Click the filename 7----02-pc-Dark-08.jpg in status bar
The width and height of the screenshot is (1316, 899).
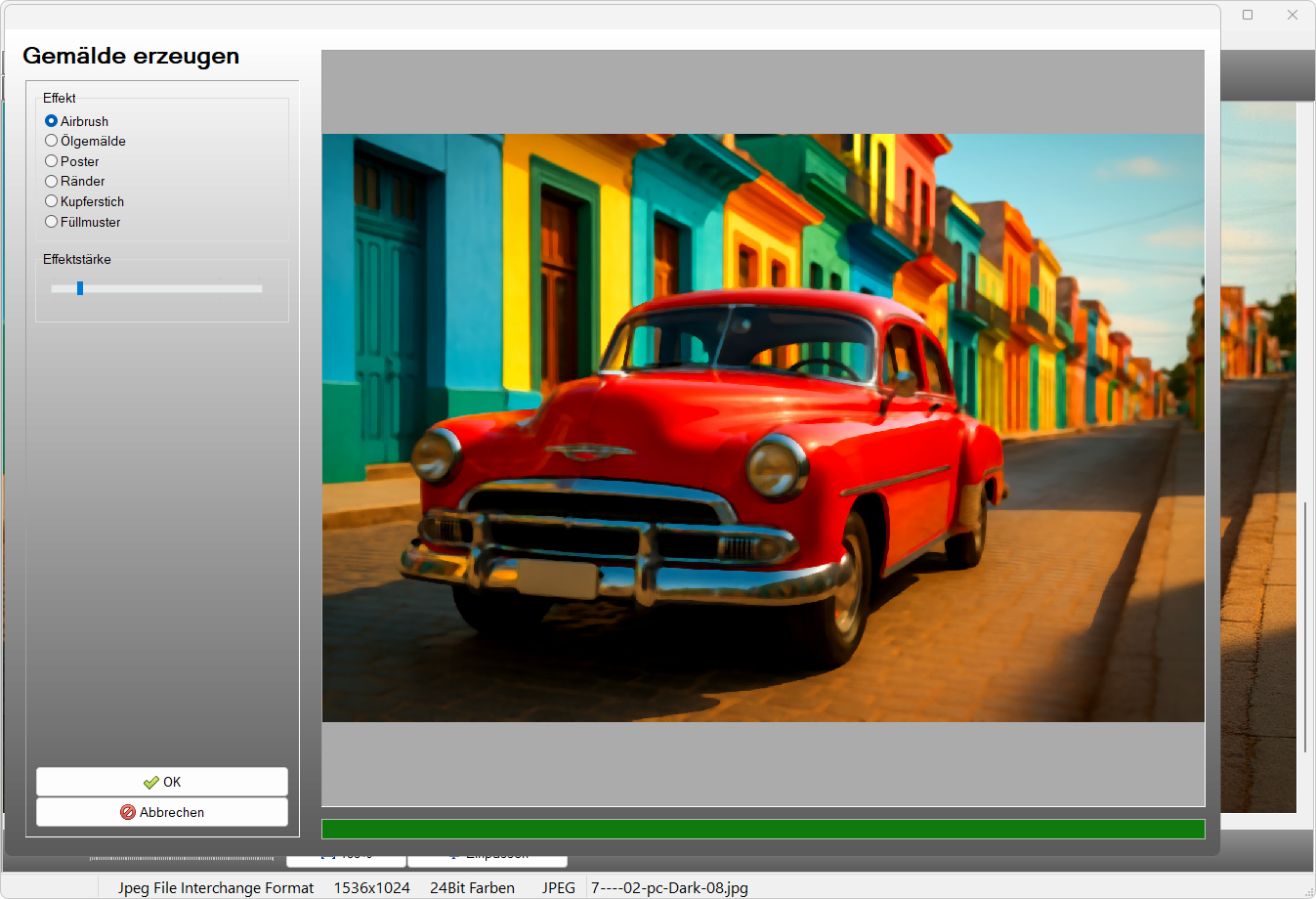pos(669,887)
